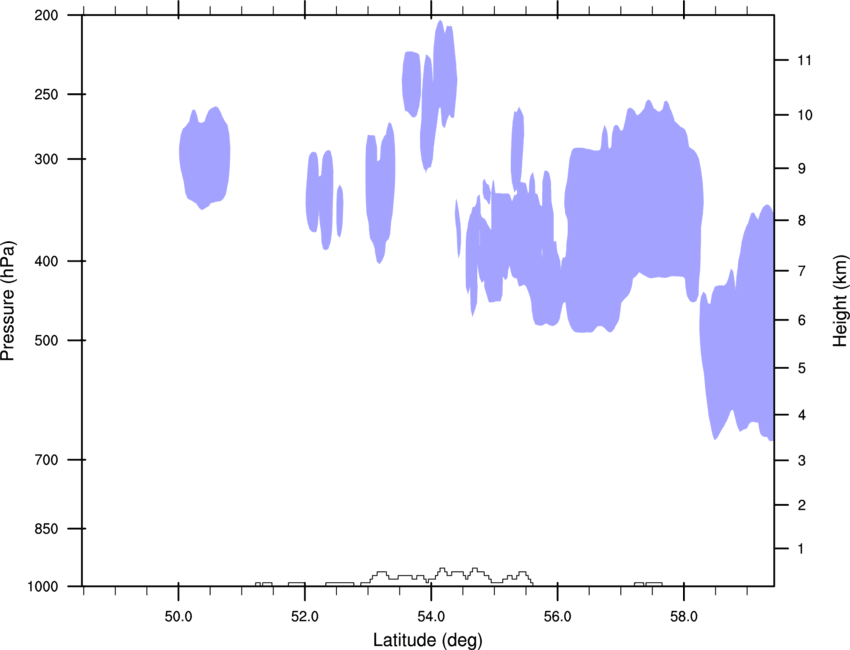This screenshot has width=850, height=650.
Task: Click the 56.0 latitude tick label
Action: 557,617
